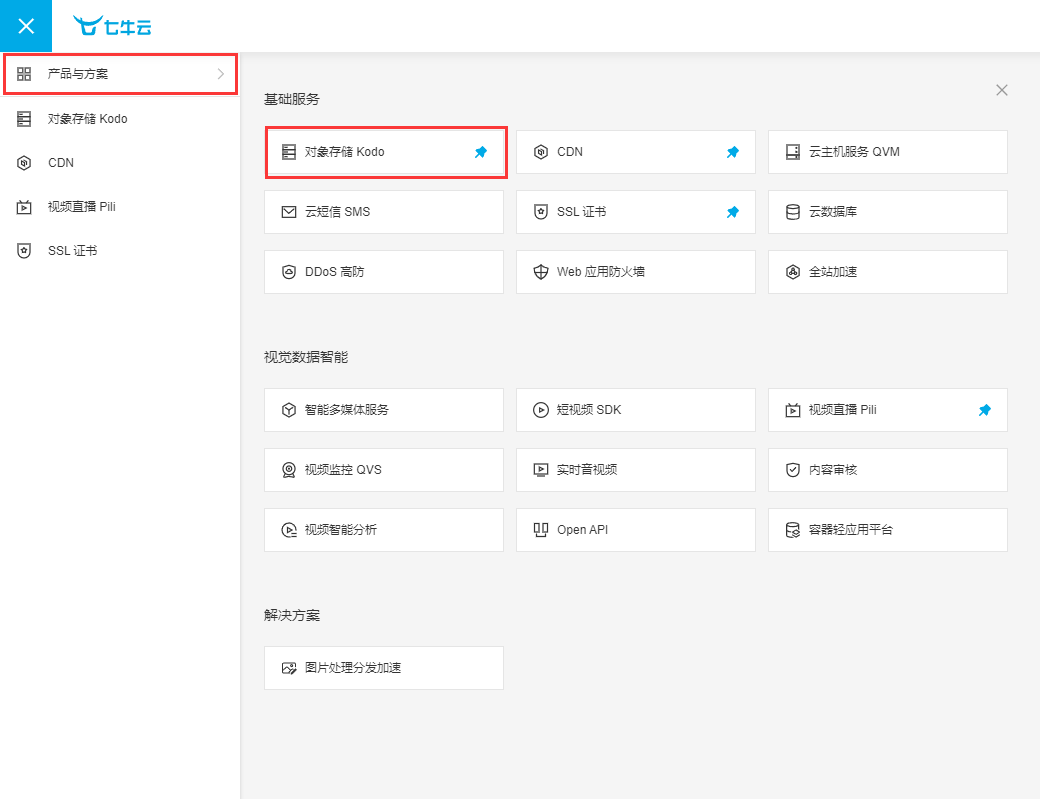The width and height of the screenshot is (1040, 799).
Task: Click the 云短信 SMS envelope icon
Action: click(x=289, y=212)
